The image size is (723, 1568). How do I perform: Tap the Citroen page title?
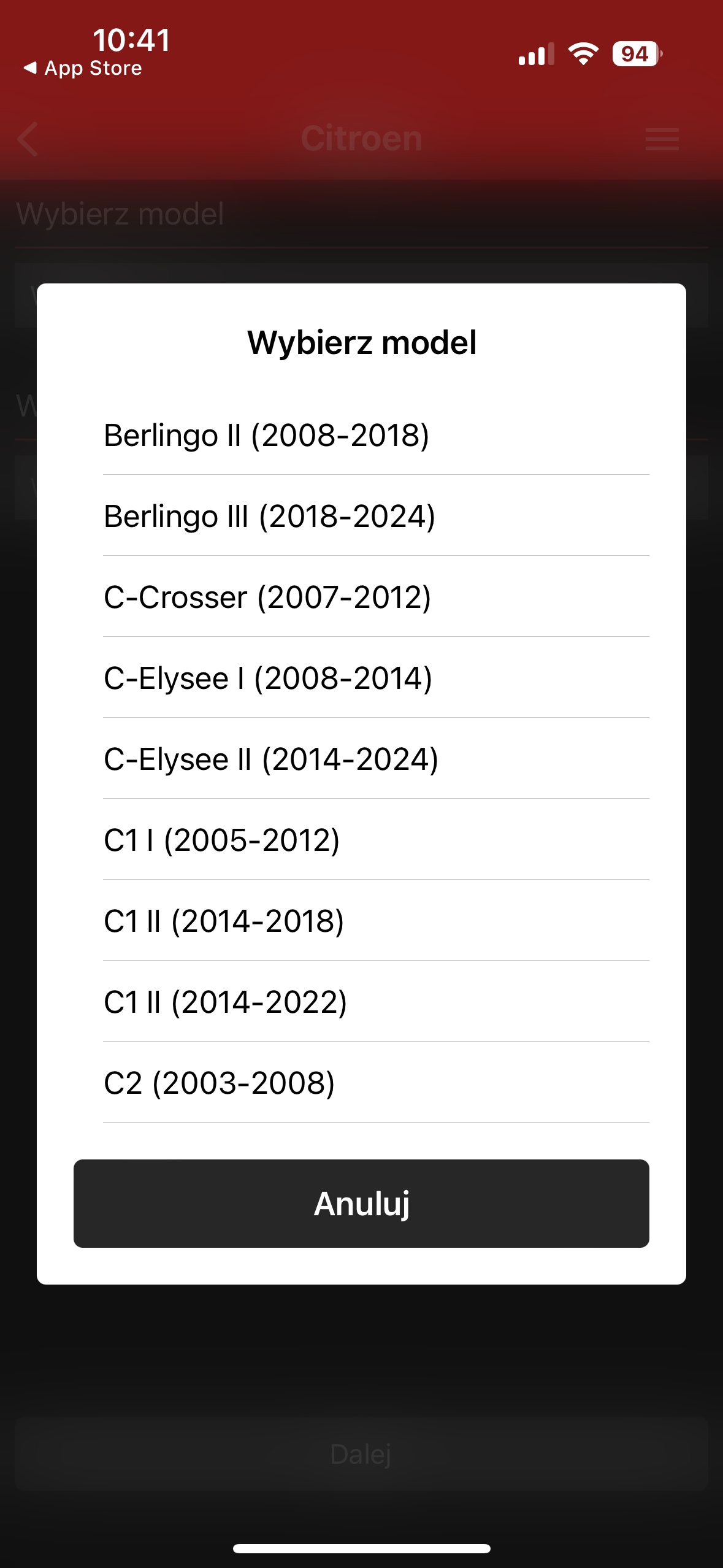[x=361, y=139]
